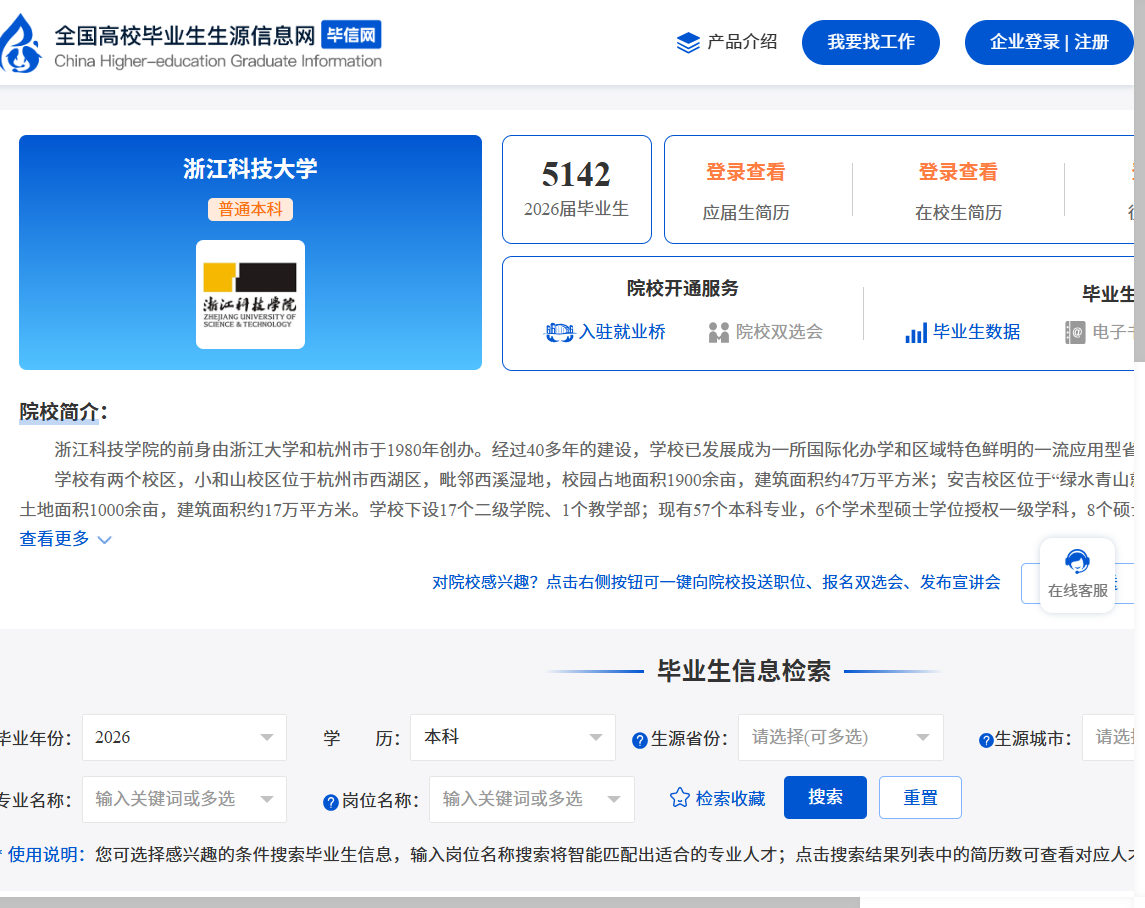Click the 检索收藏 star icon
Screen dimensions: 1145x908
coord(680,798)
